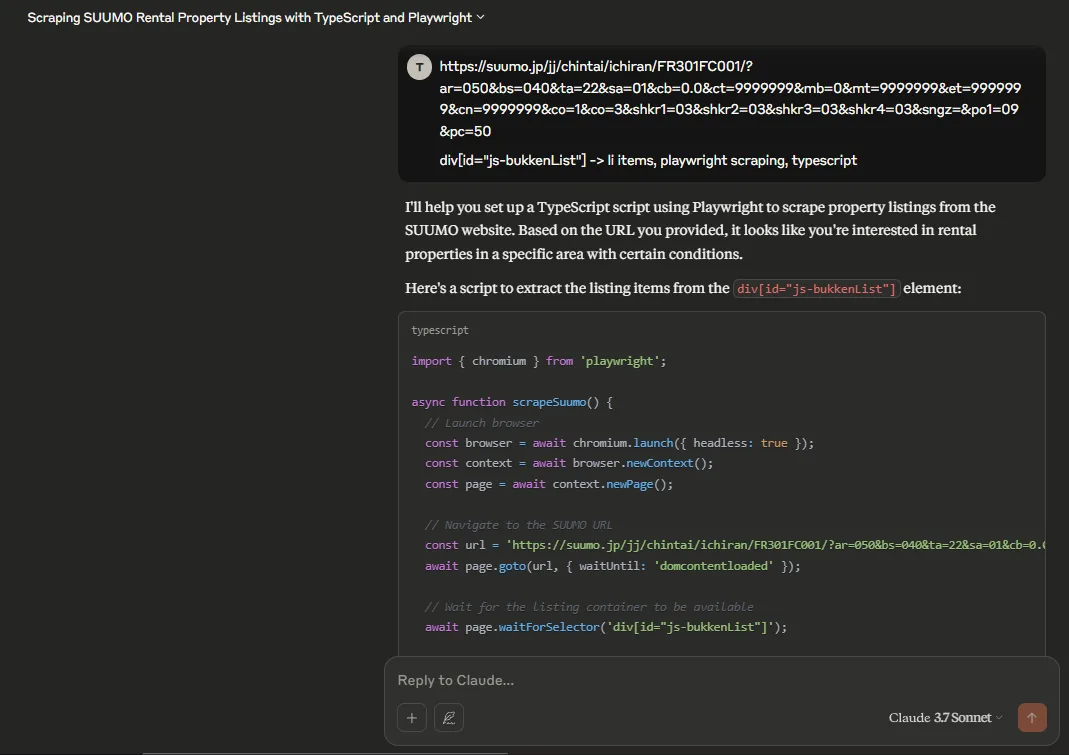Viewport: 1069px width, 755px height.
Task: Open the writing style quill icon
Action: coord(449,718)
